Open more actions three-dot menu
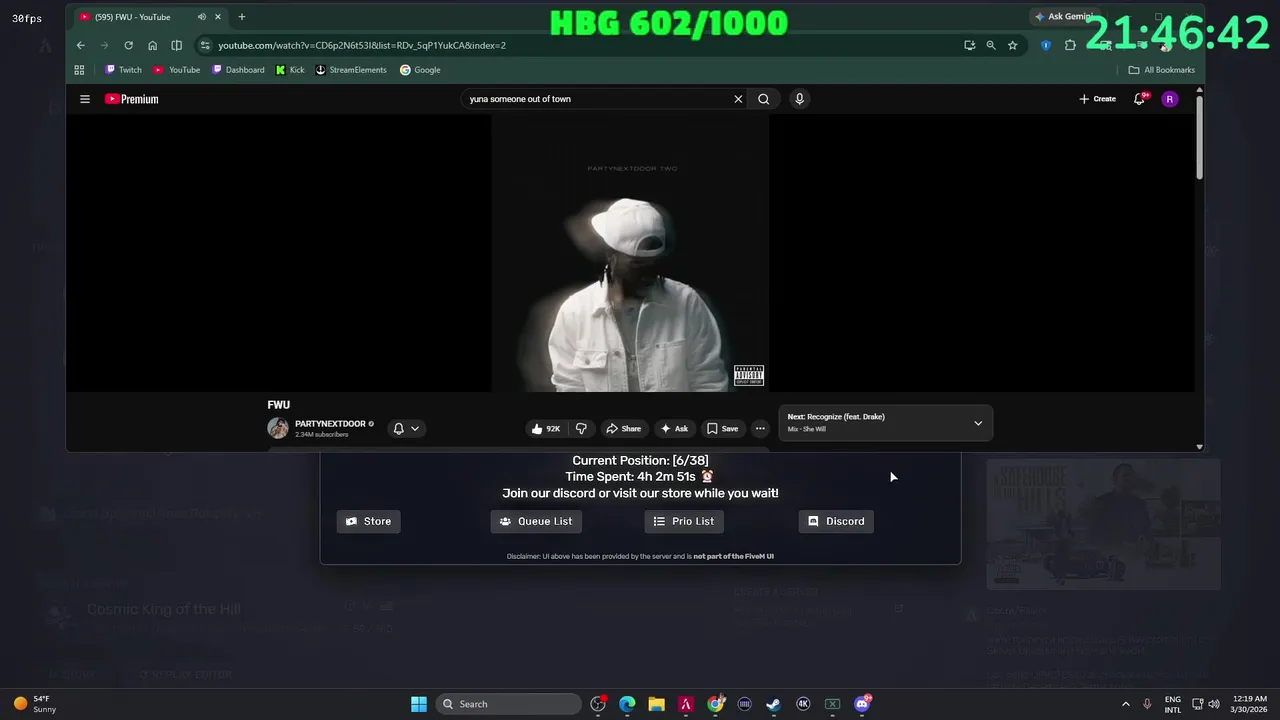Screen dimensions: 1280x720 click(x=760, y=428)
